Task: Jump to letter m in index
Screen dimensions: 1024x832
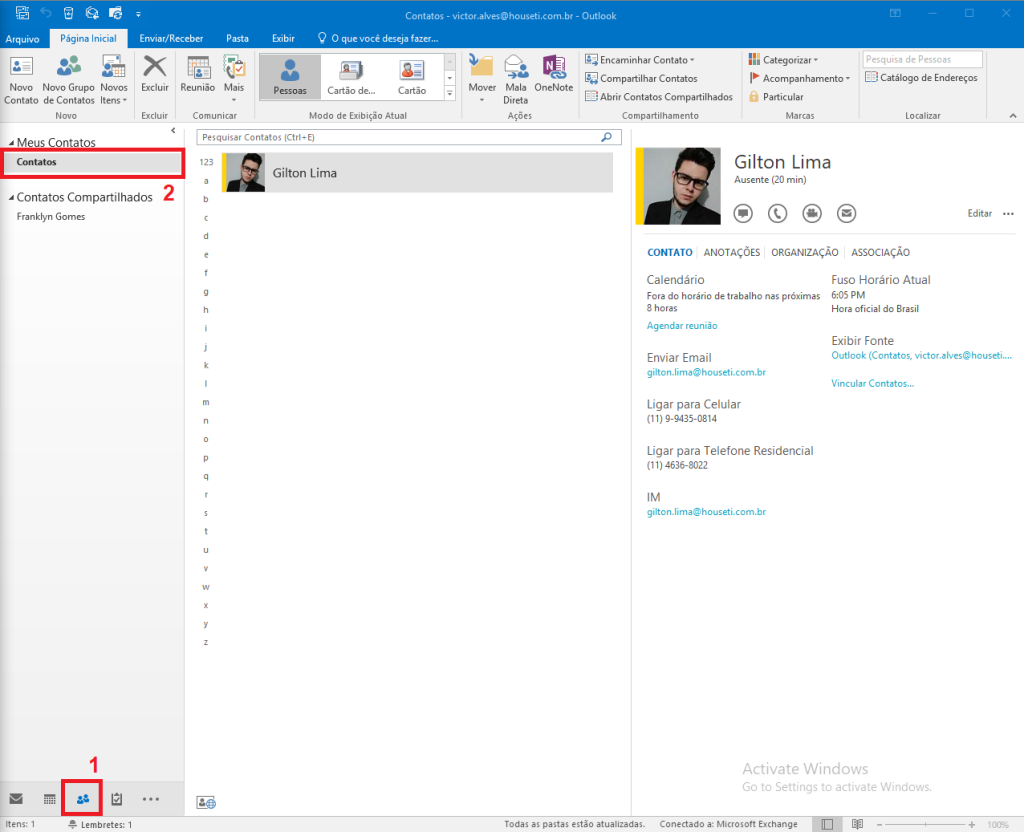Action: (206, 402)
